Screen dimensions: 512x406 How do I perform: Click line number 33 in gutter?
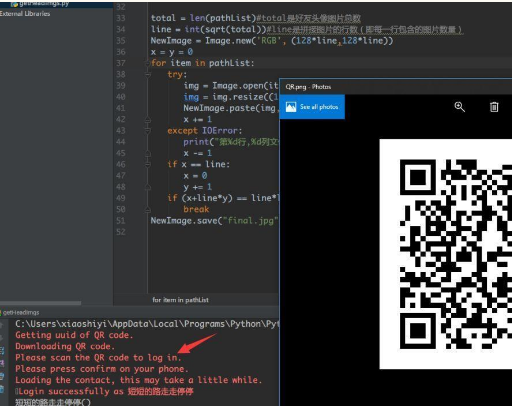pyautogui.click(x=121, y=18)
